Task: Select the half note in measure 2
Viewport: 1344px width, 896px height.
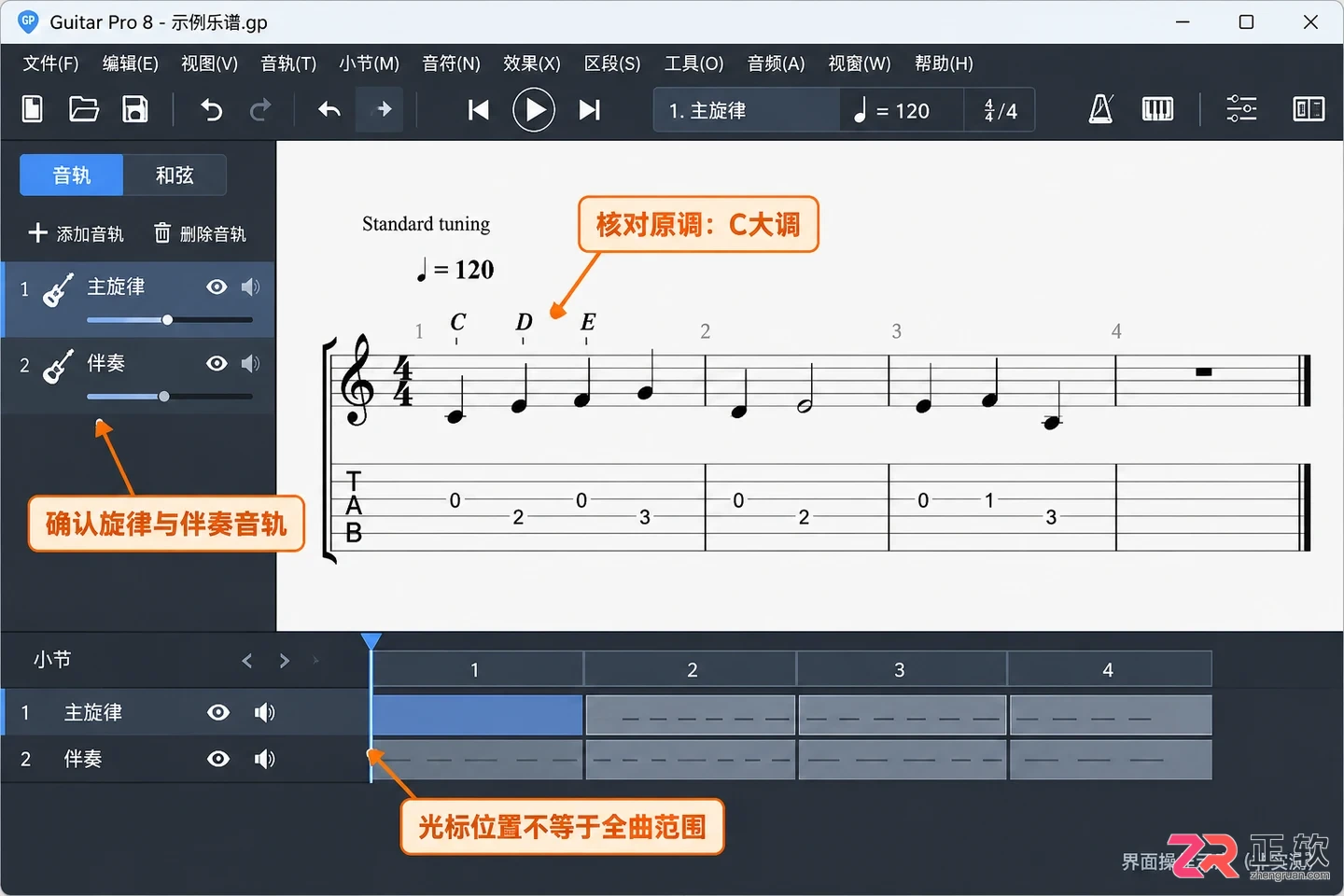Action: coord(805,387)
